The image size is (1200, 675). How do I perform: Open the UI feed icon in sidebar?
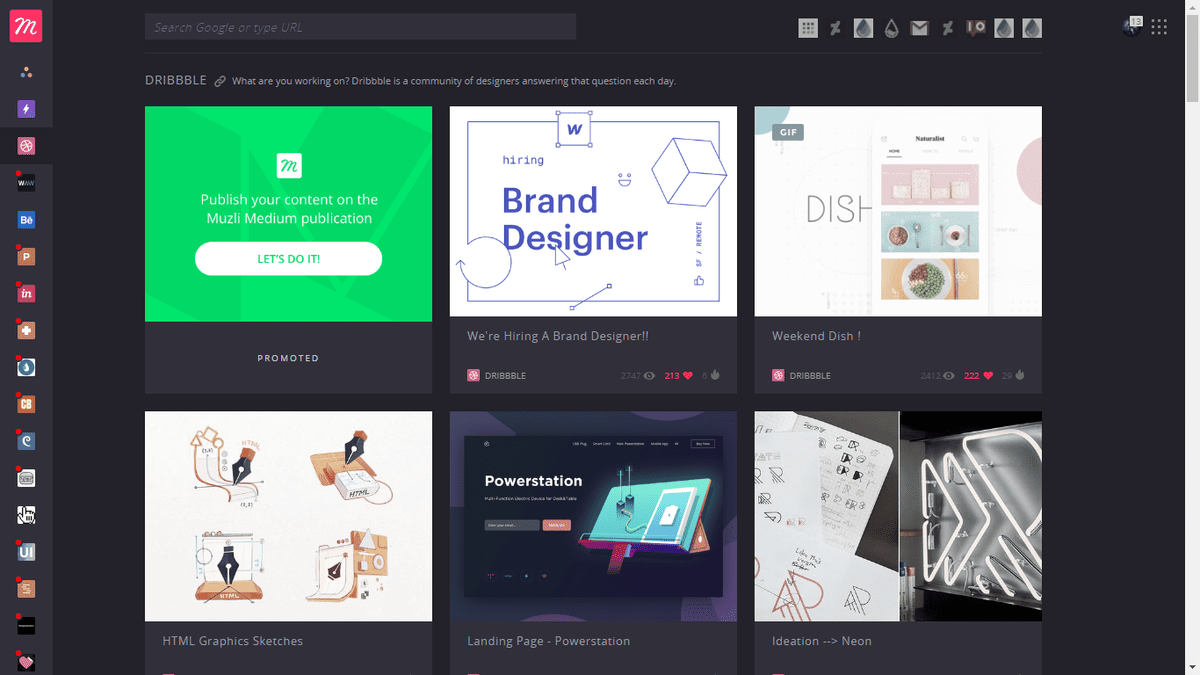point(26,552)
